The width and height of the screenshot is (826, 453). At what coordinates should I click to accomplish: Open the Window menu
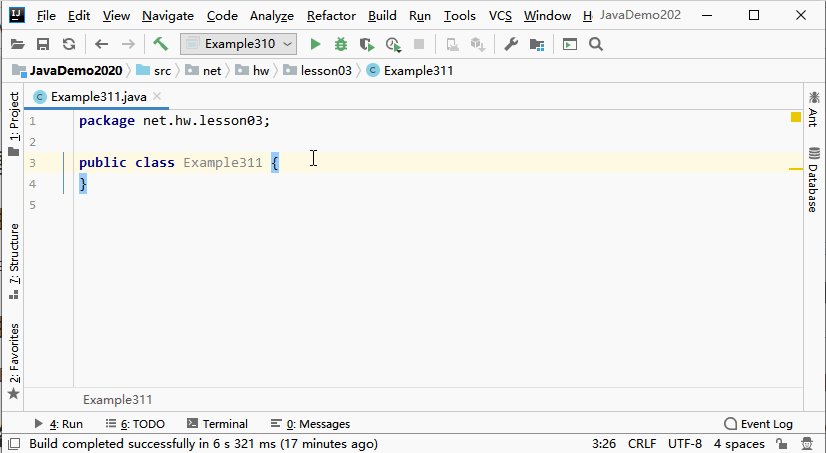tap(547, 16)
